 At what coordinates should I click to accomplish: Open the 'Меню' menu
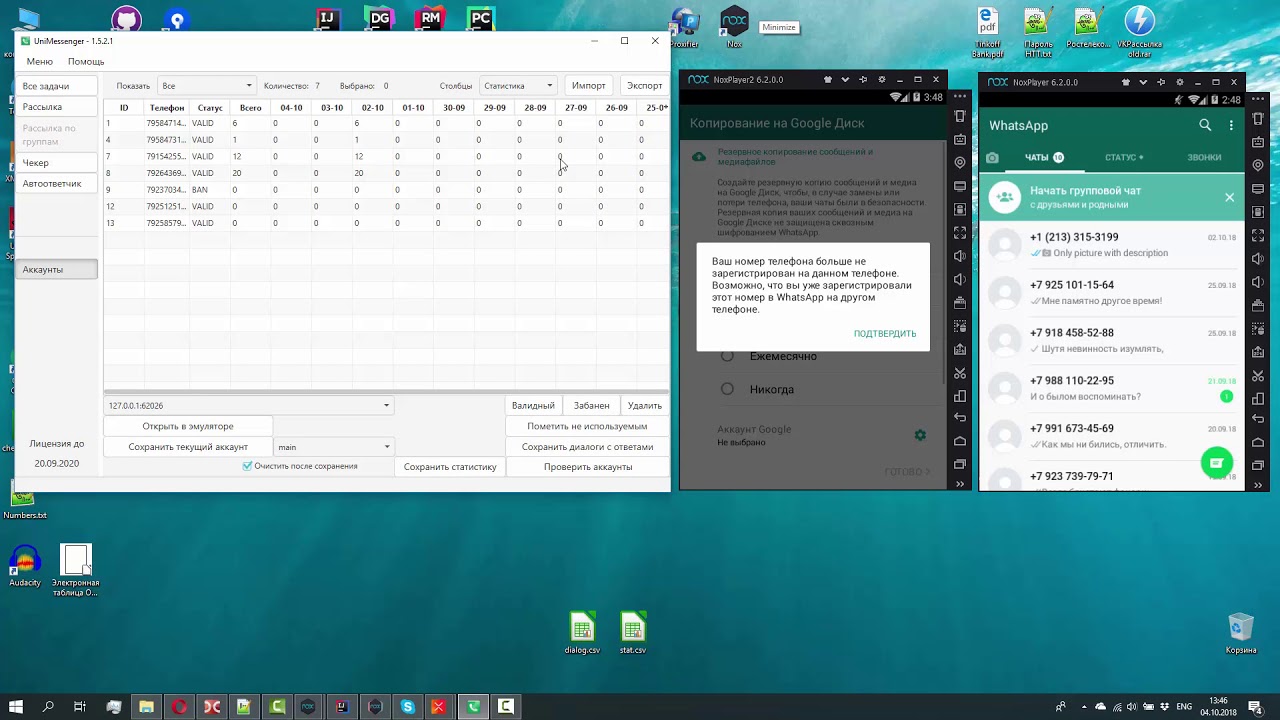click(x=40, y=62)
